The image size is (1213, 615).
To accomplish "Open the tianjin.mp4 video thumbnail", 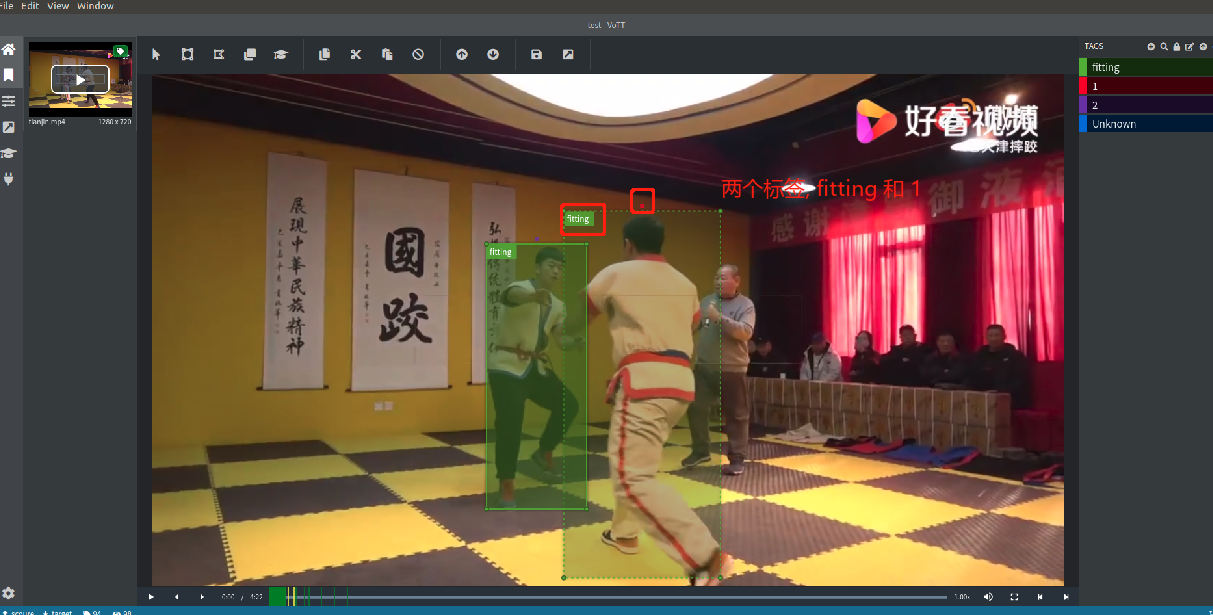I will (80, 80).
